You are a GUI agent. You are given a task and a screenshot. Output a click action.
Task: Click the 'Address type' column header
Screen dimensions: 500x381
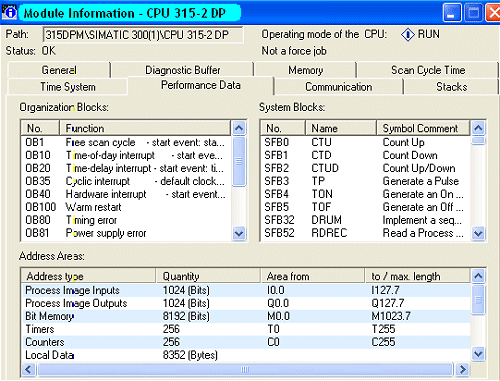89,276
